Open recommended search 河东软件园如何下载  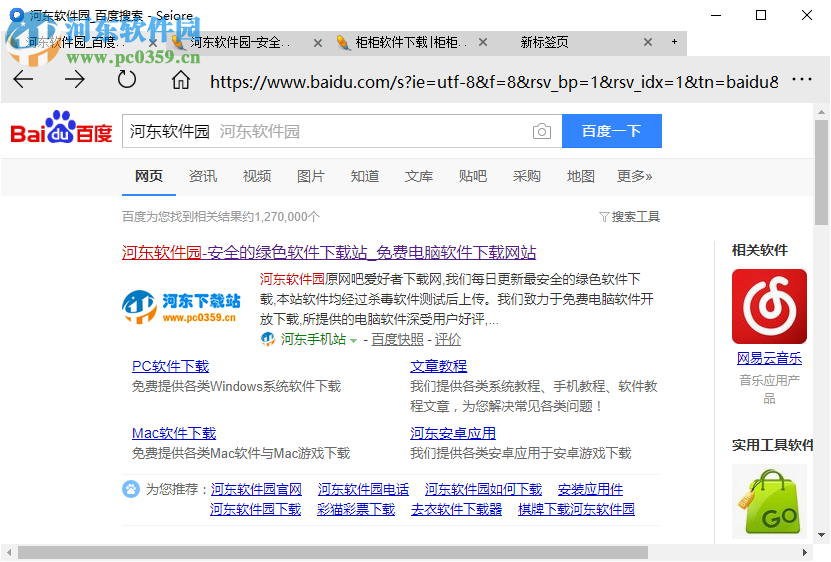point(483,489)
